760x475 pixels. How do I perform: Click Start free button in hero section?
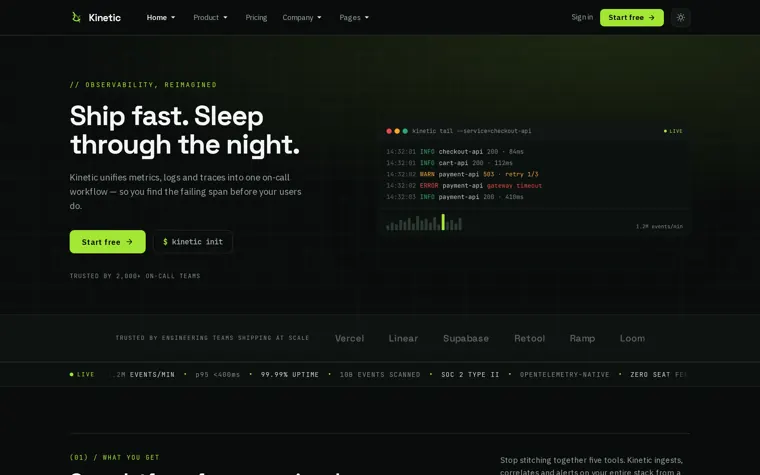tap(108, 241)
